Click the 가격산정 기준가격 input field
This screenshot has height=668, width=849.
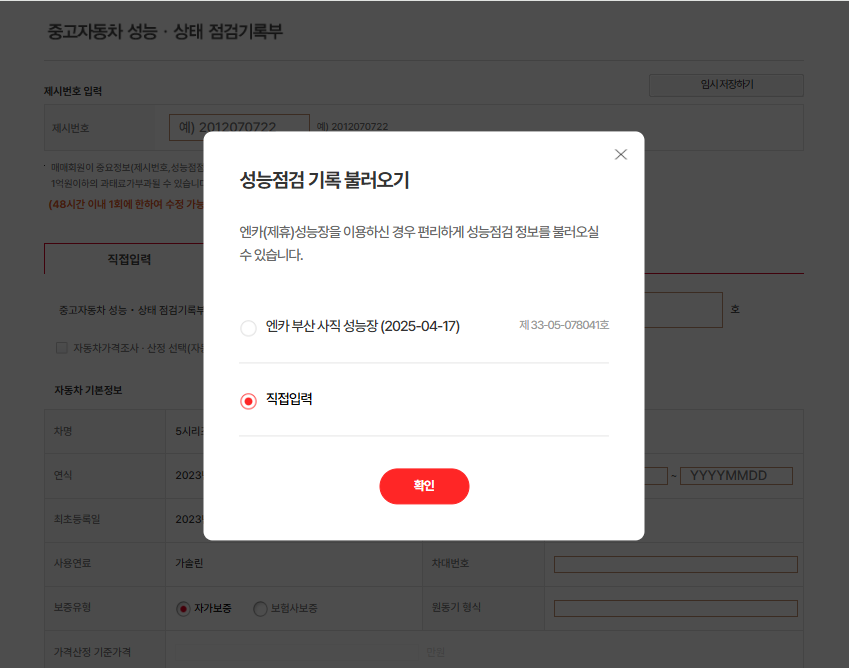pos(296,652)
